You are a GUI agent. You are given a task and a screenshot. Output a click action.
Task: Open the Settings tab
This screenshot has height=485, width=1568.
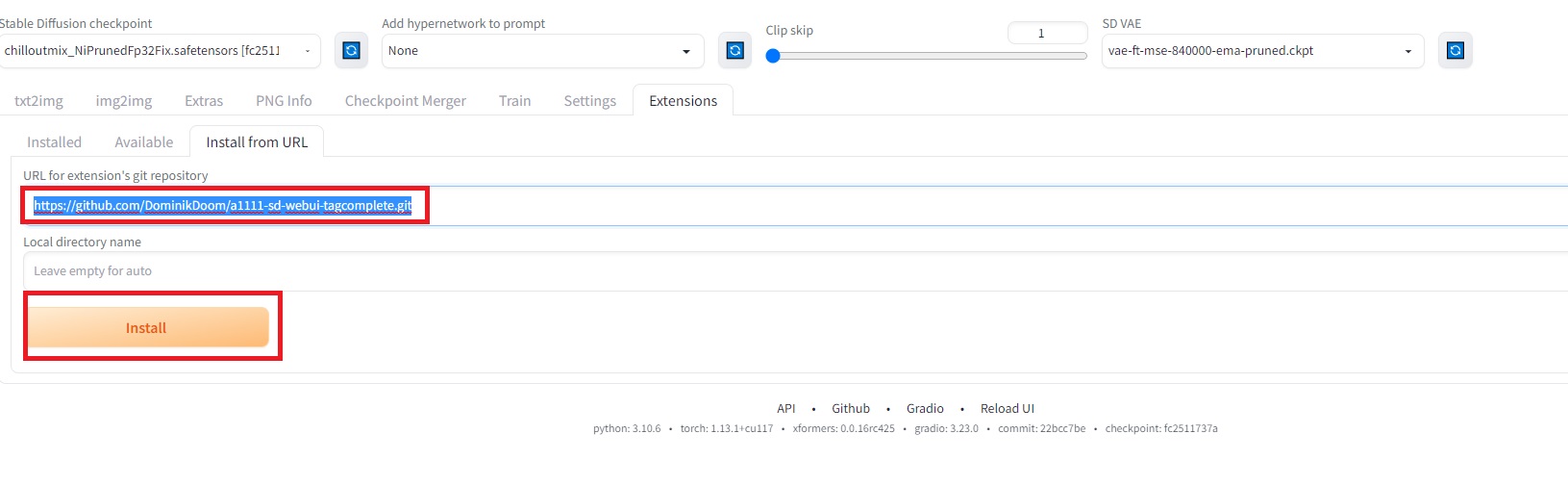tap(590, 101)
